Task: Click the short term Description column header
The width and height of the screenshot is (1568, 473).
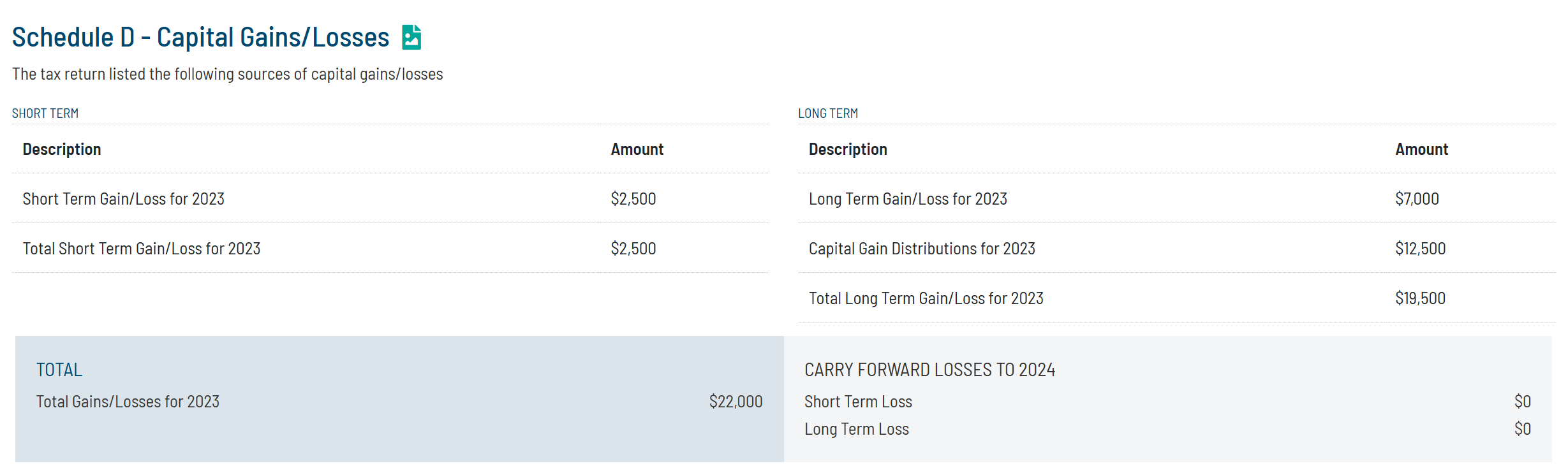Action: [x=62, y=149]
